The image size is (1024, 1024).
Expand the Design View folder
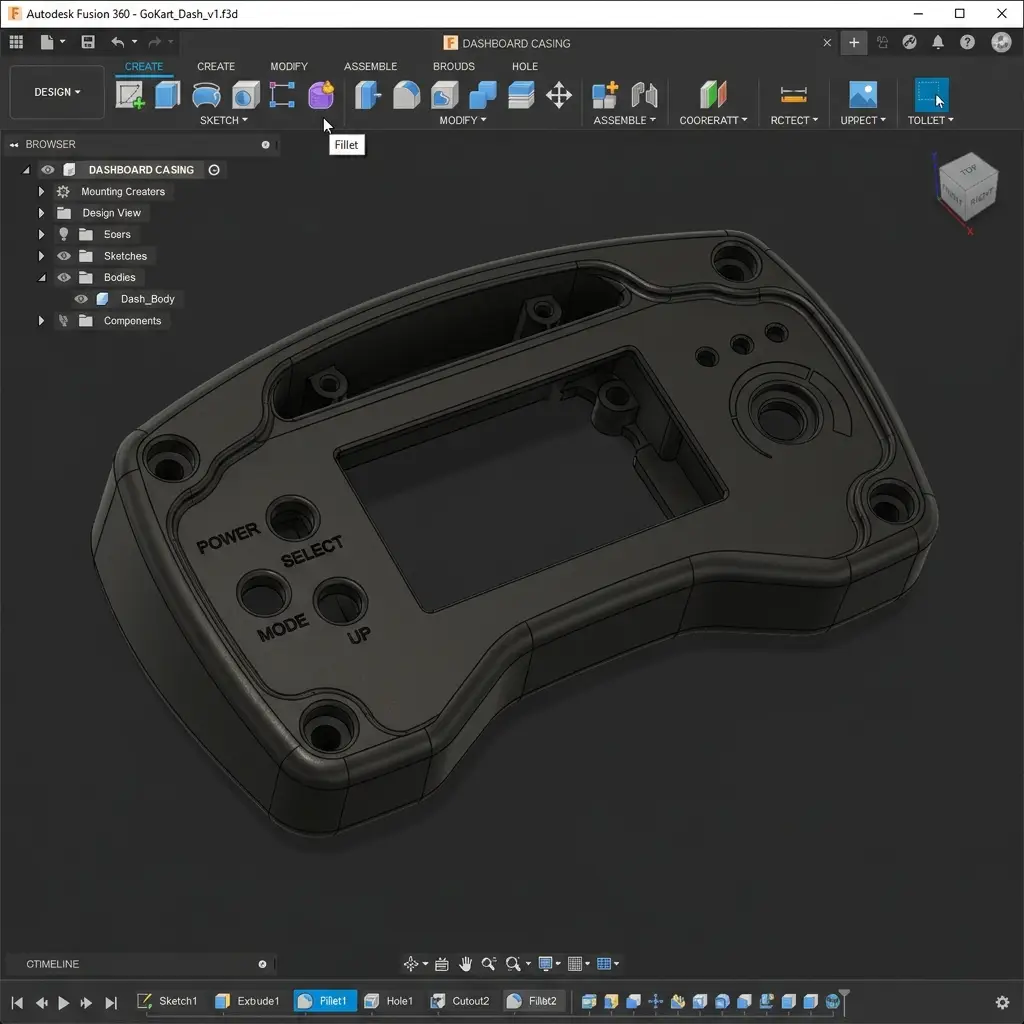coord(41,213)
